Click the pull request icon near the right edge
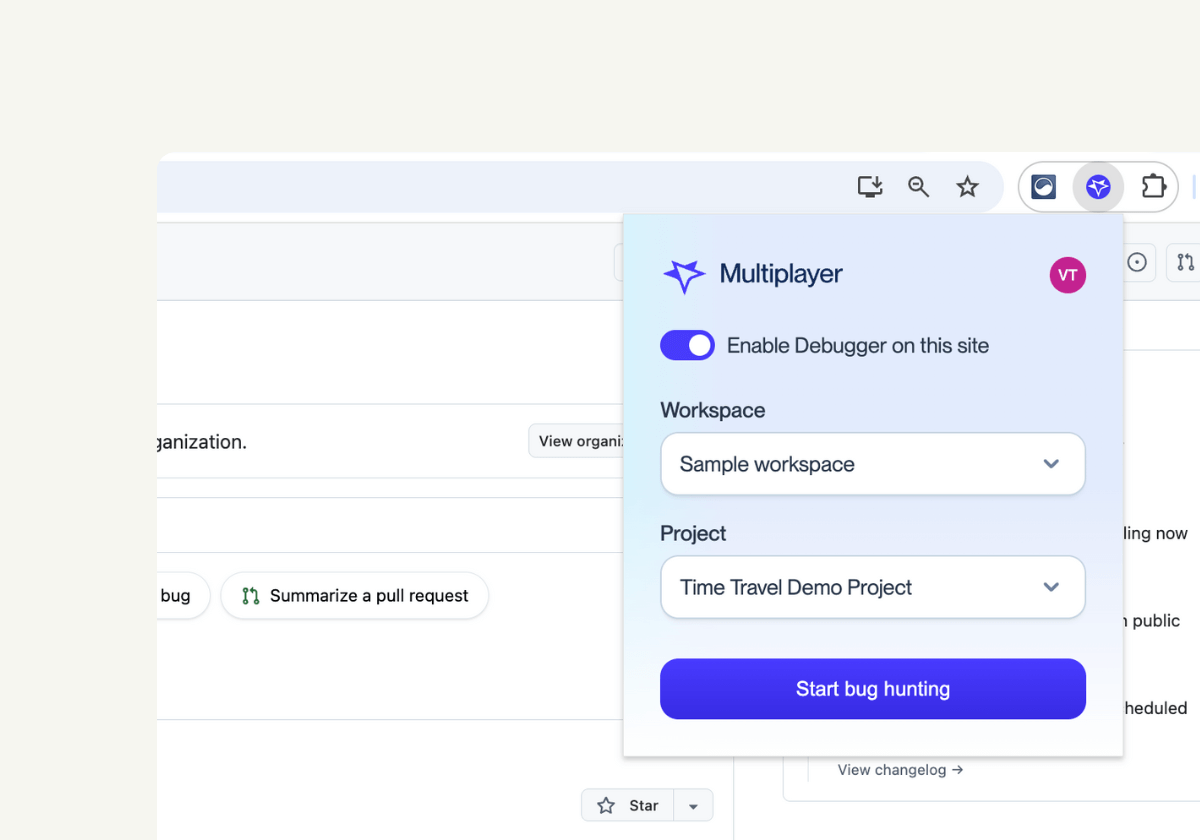This screenshot has height=840, width=1200. tap(1188, 262)
